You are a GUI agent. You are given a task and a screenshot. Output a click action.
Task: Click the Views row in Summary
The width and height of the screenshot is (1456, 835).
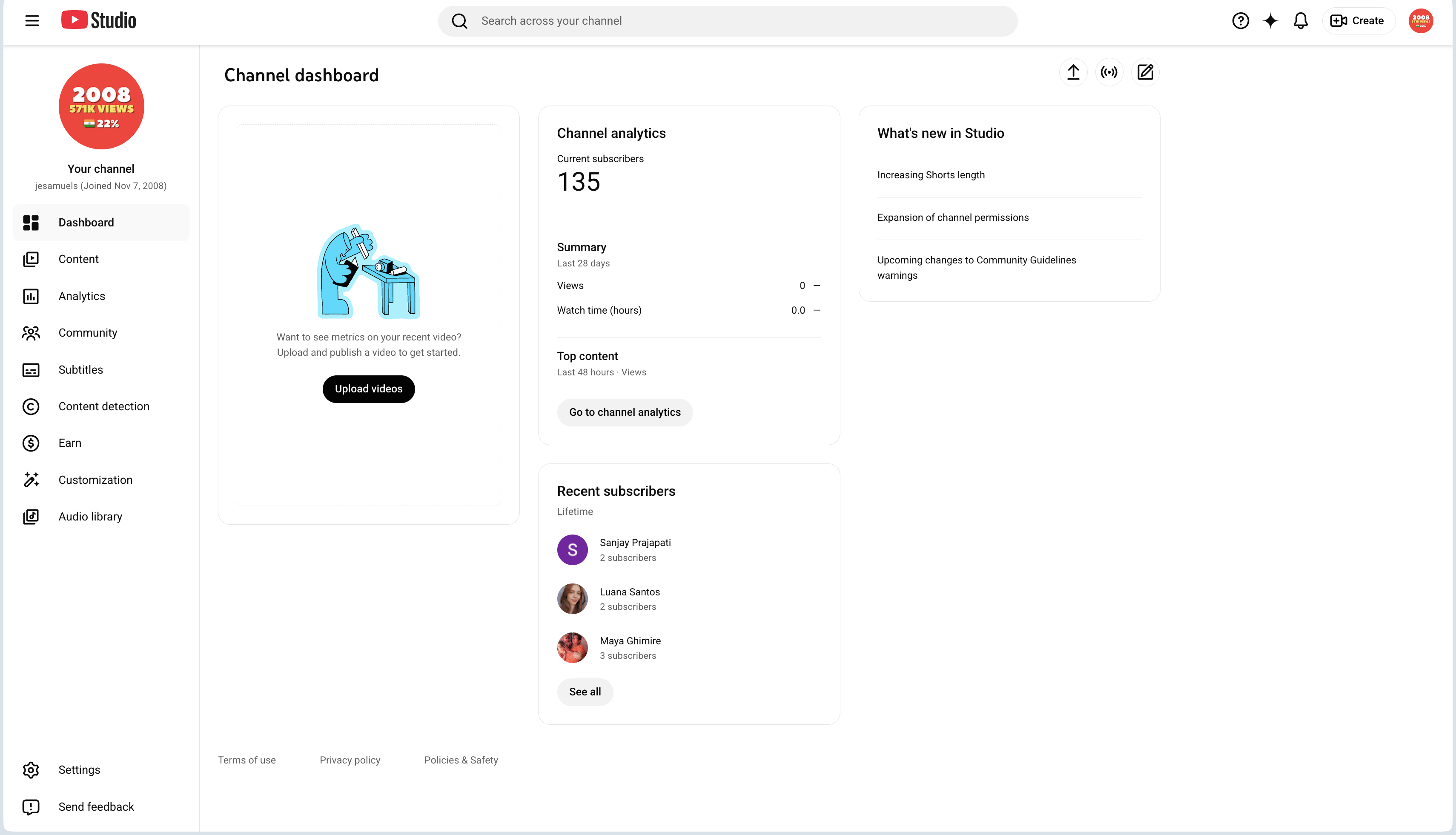click(x=688, y=286)
